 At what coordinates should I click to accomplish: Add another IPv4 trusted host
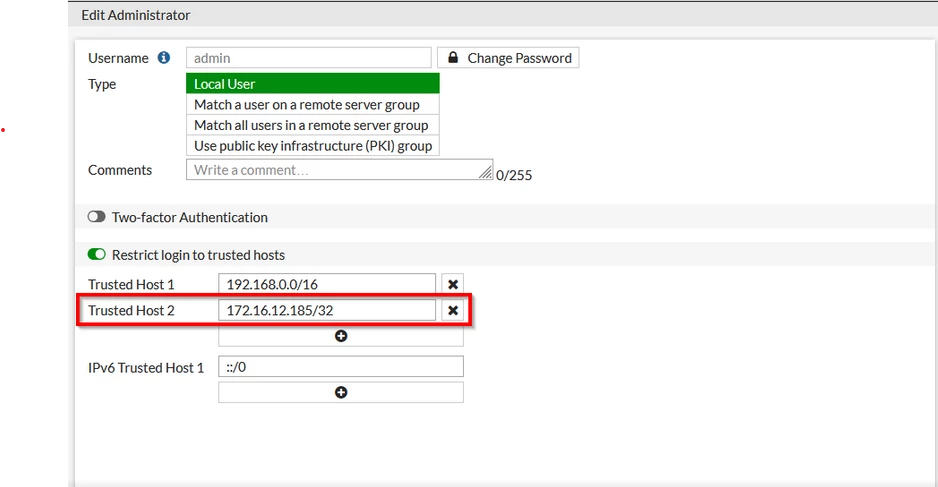(x=341, y=336)
